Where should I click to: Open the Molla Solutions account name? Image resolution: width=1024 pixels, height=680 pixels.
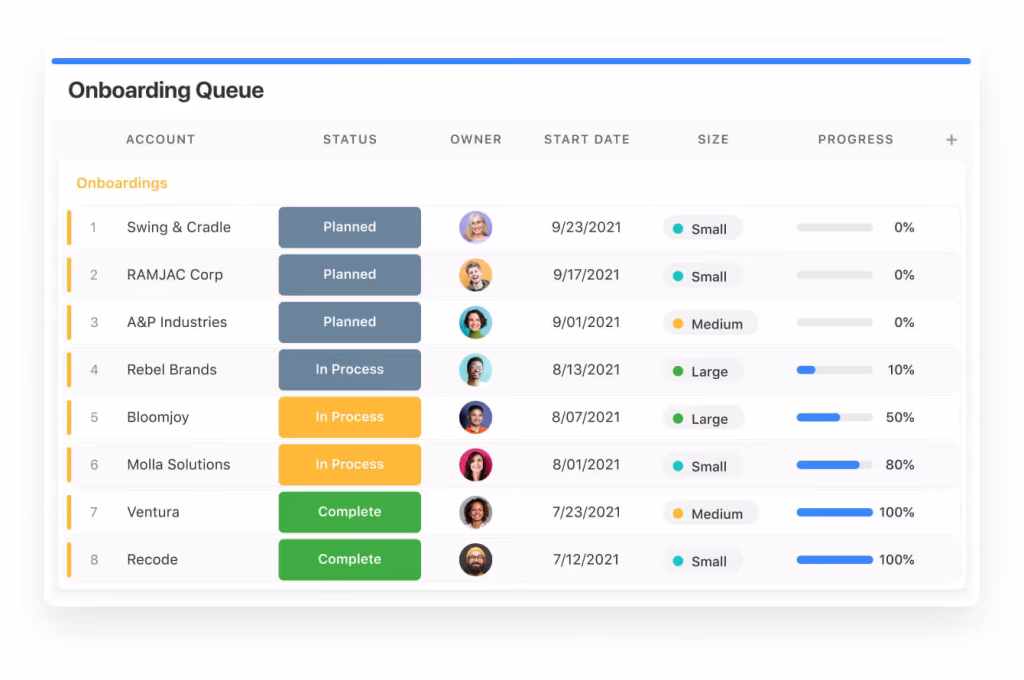[178, 465]
